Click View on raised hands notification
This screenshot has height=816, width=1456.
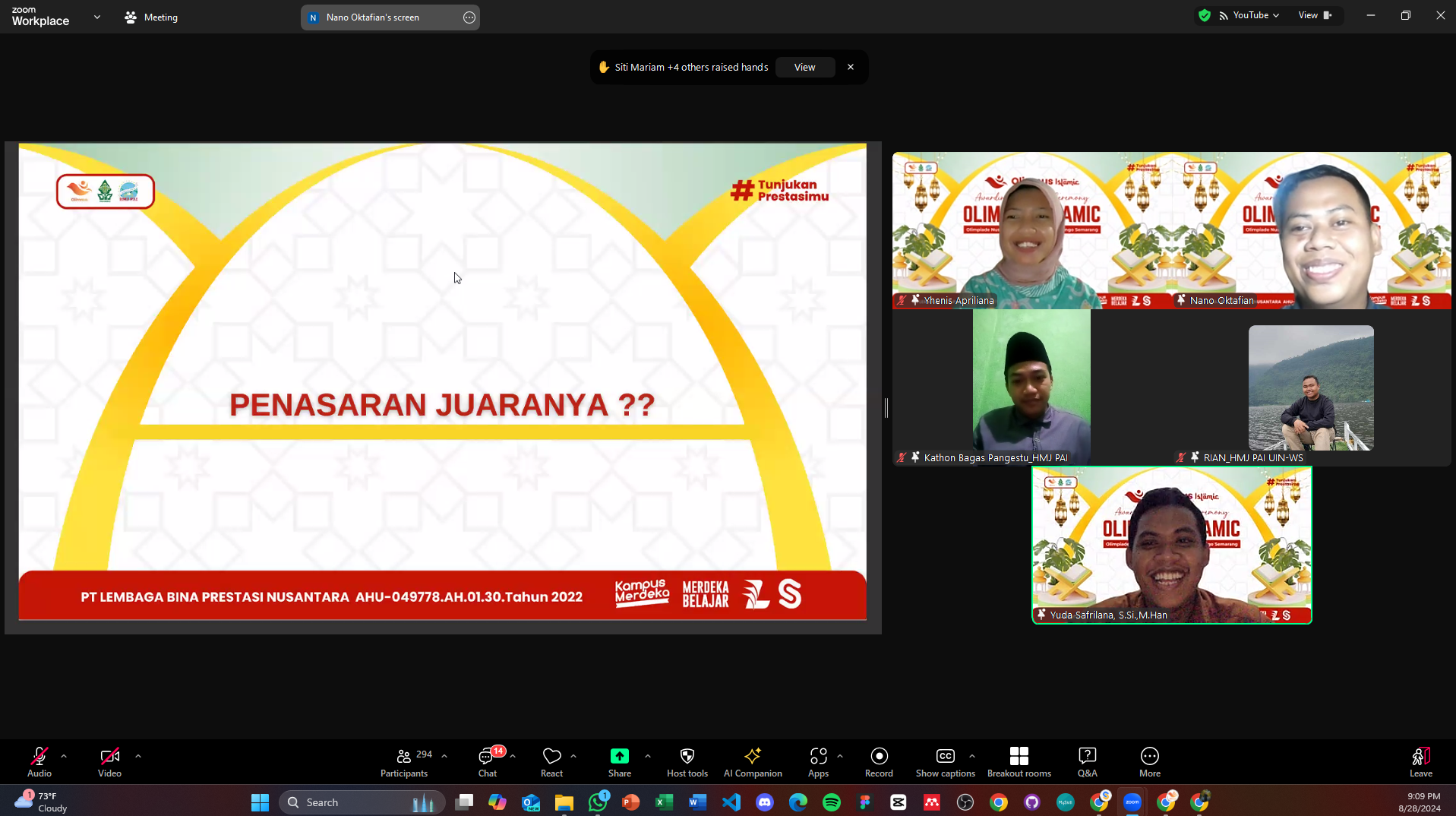click(804, 67)
